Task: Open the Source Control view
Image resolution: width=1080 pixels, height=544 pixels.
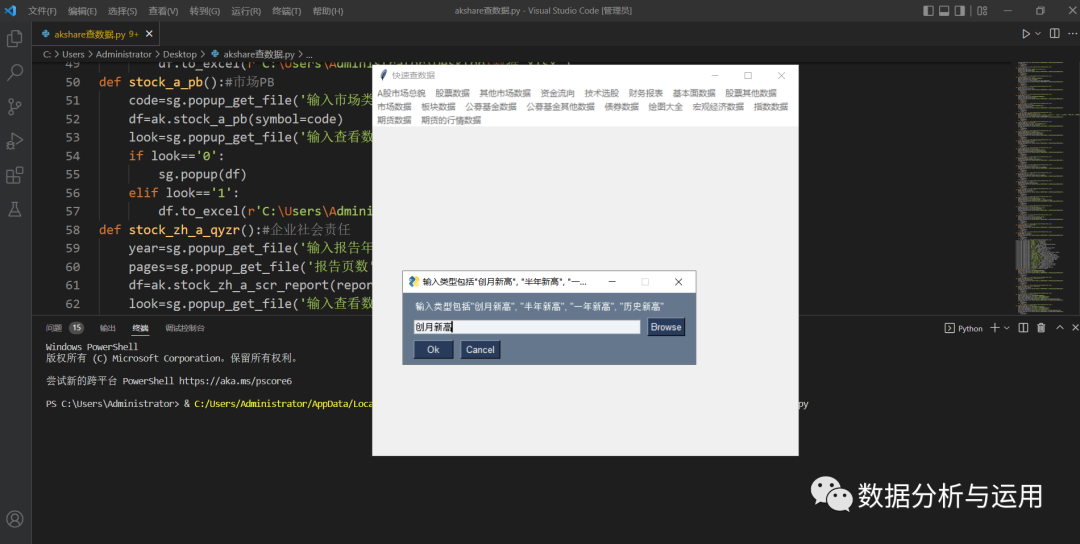Action: (14, 107)
